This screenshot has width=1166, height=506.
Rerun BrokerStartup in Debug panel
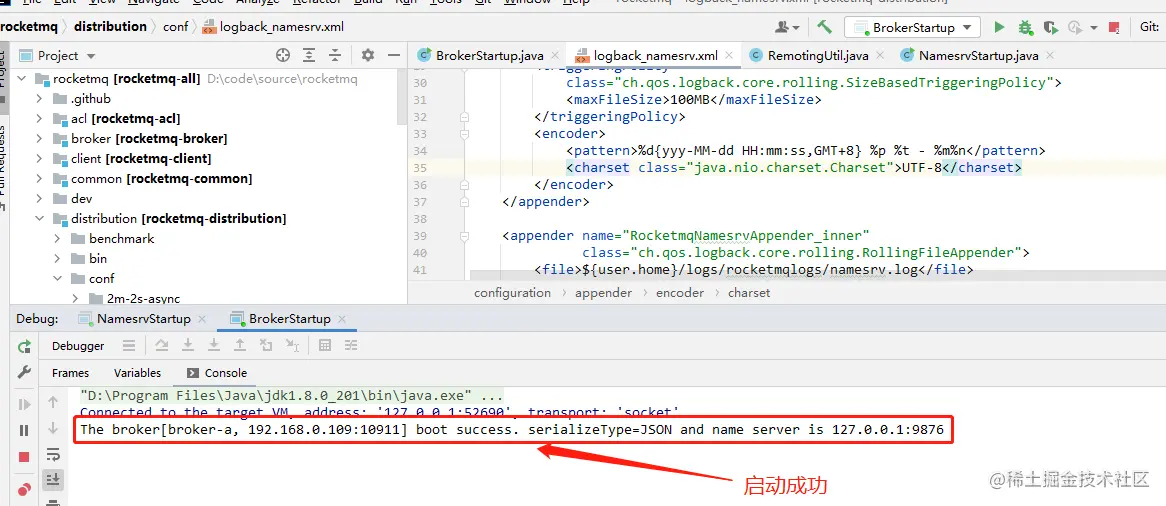point(25,346)
